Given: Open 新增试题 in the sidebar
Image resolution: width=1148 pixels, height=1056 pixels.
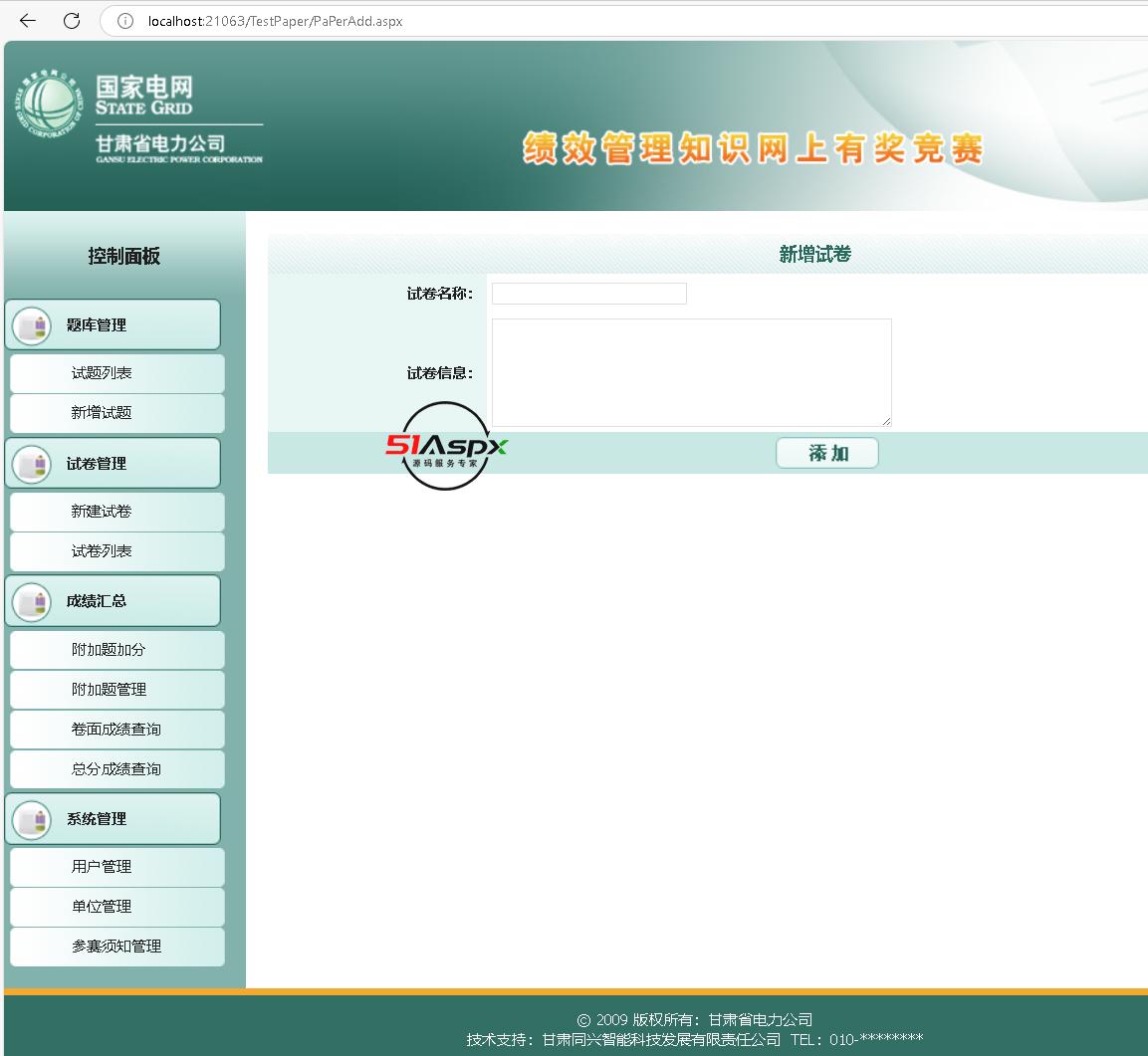Looking at the screenshot, I should coord(116,413).
